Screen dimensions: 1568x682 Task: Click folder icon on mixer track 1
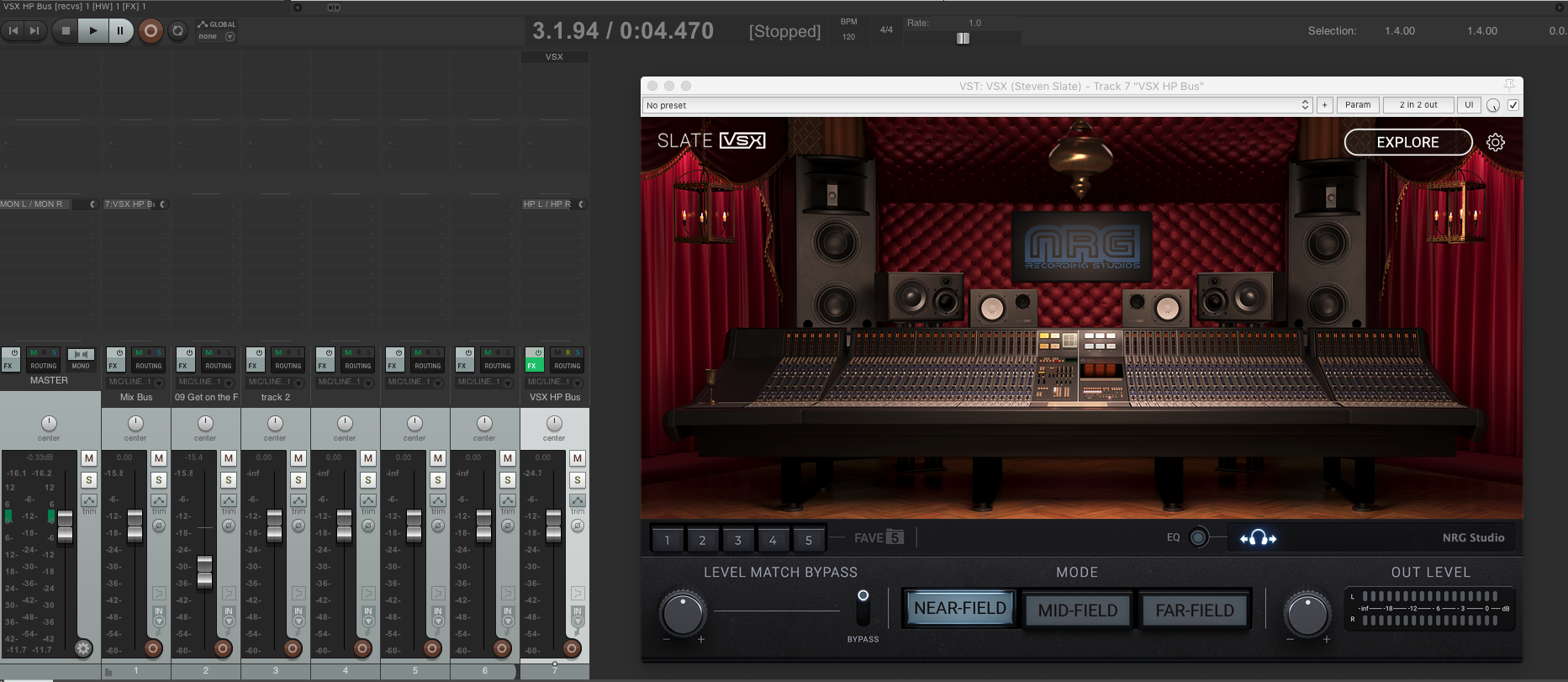[x=108, y=671]
